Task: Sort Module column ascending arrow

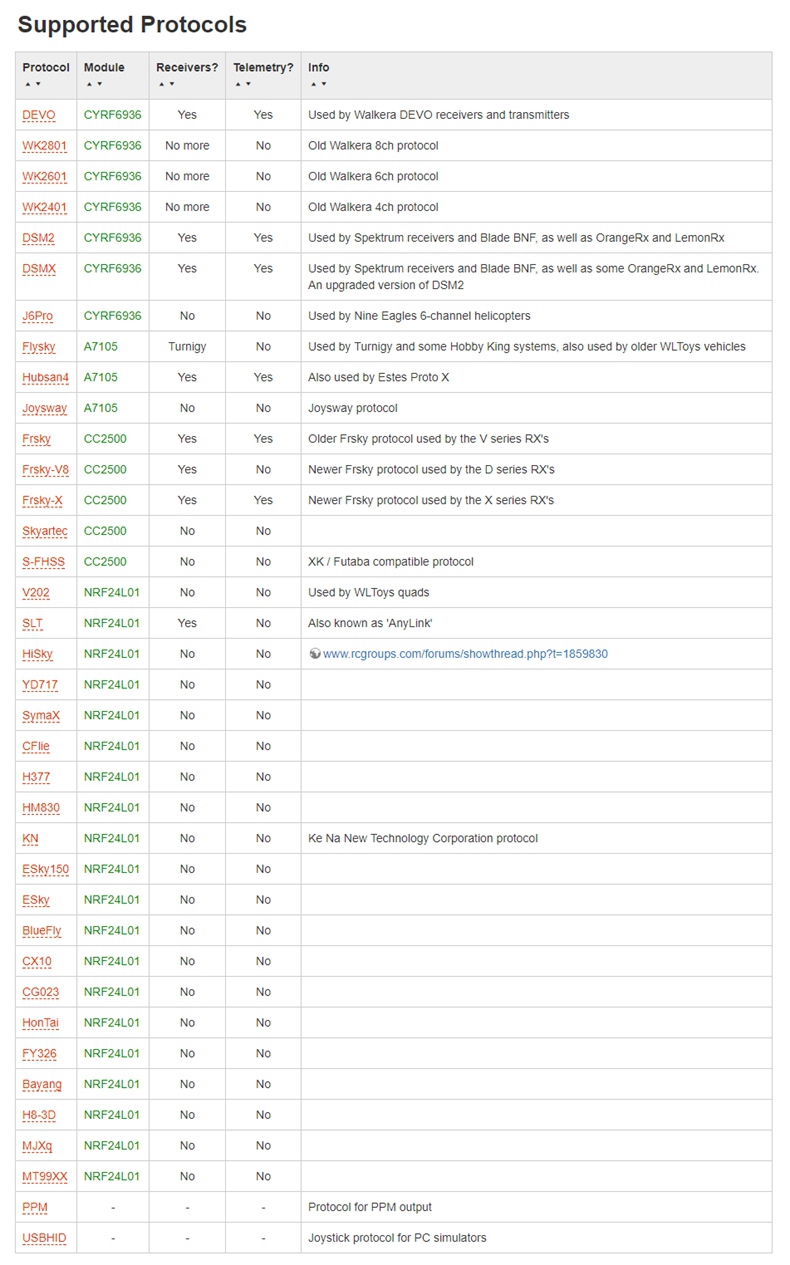Action: point(87,84)
